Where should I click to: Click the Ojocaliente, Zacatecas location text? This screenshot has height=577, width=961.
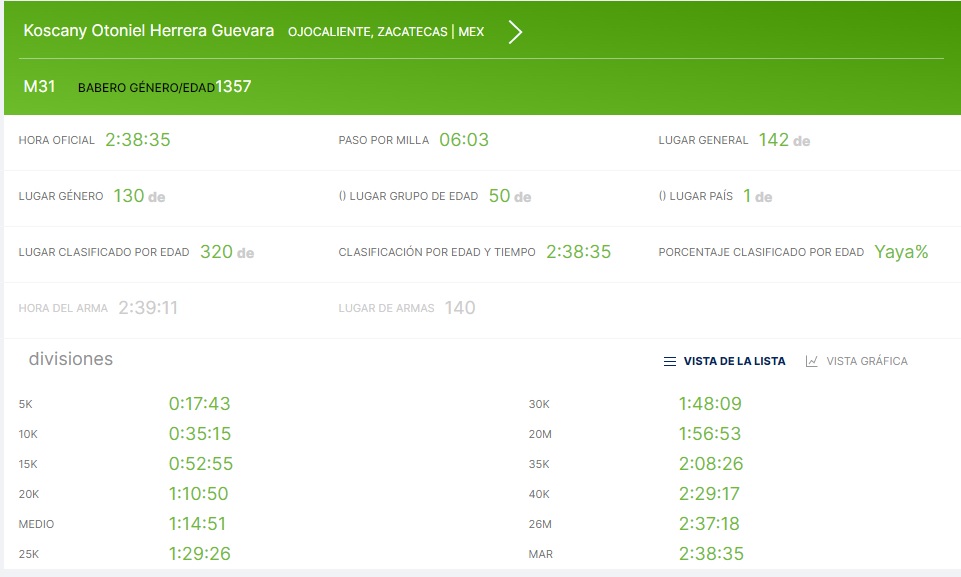[367, 32]
